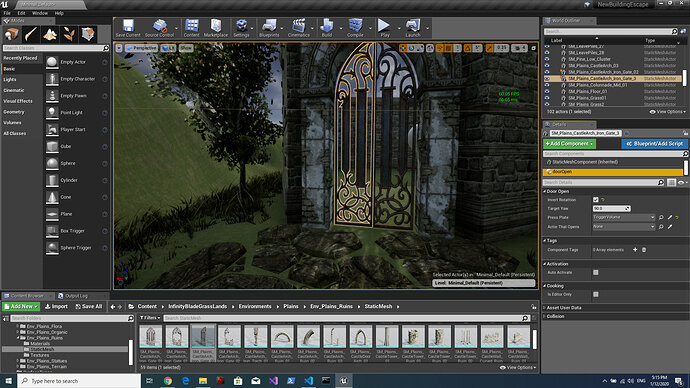Click the Sphere shape icon
690x388 pixels.
click(x=52, y=163)
